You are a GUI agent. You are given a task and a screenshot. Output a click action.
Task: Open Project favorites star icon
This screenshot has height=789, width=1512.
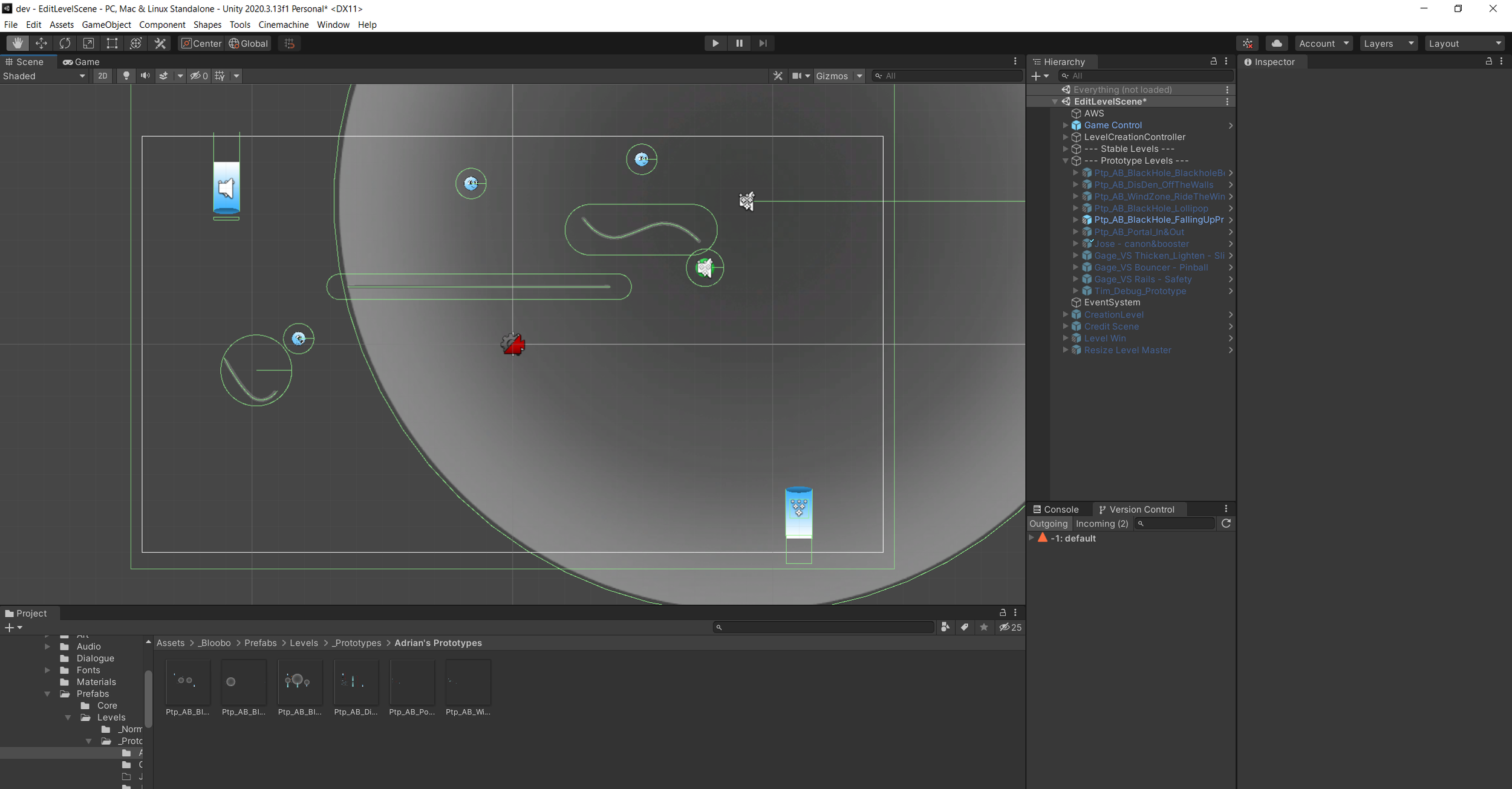click(x=984, y=628)
